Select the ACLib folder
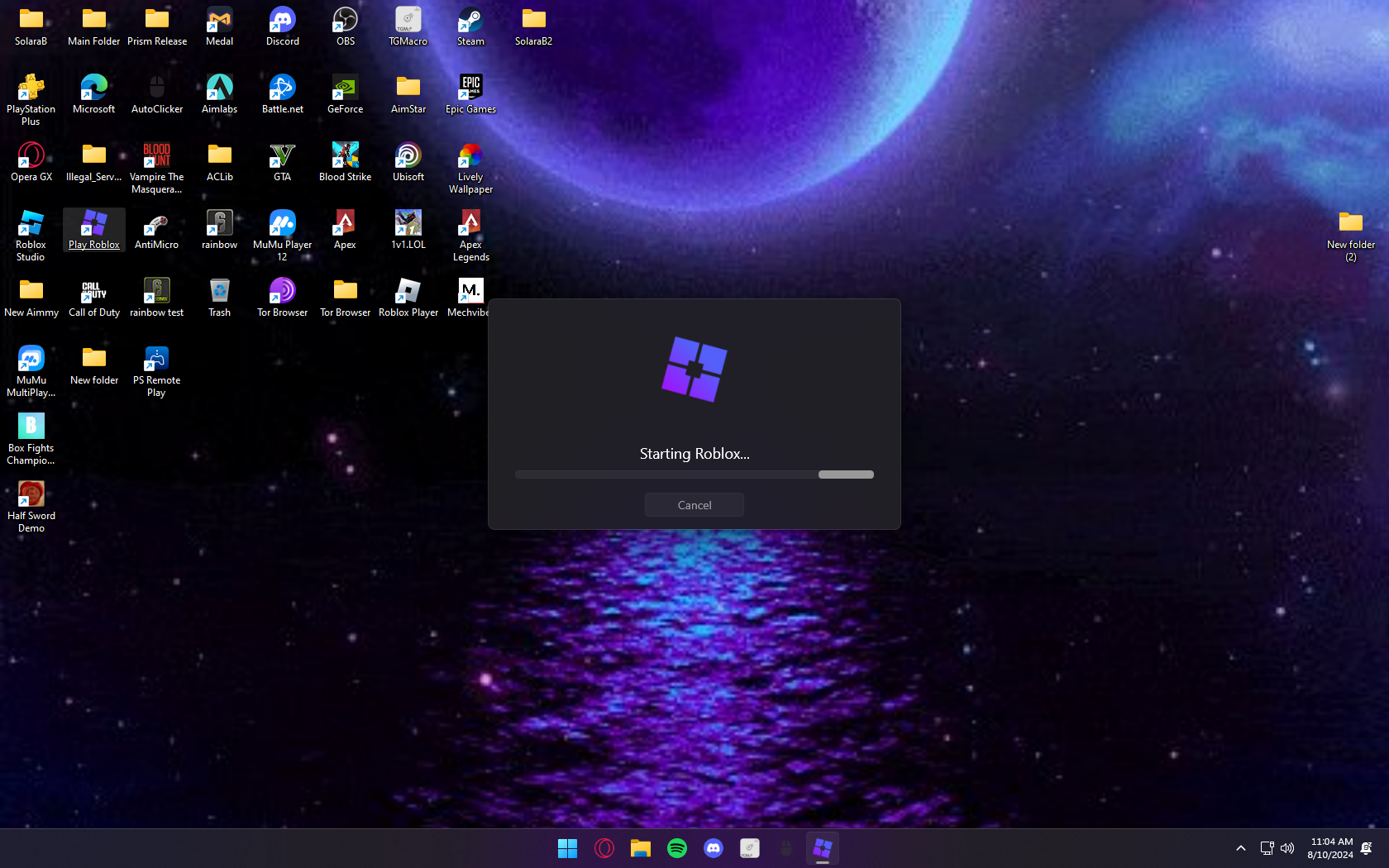Screen dimensions: 1389x868 click(220, 162)
